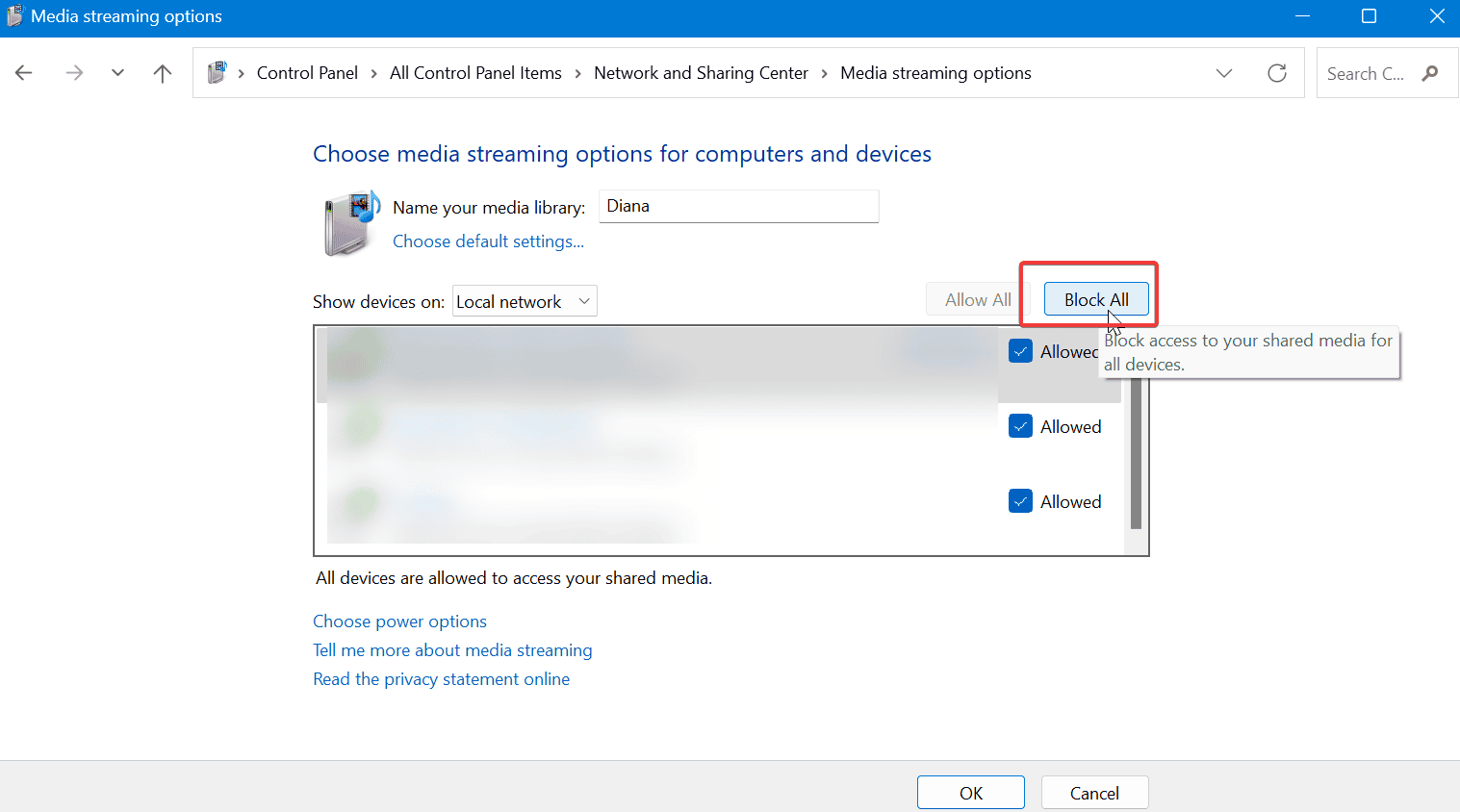Image resolution: width=1460 pixels, height=812 pixels.
Task: Go up one folder level
Action: click(x=163, y=73)
